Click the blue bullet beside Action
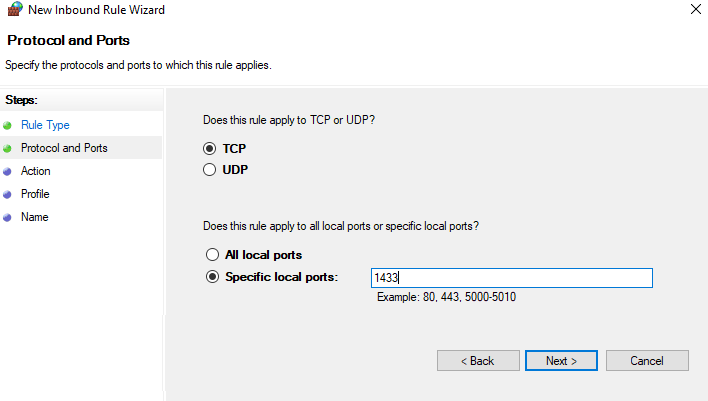 (x=7, y=171)
